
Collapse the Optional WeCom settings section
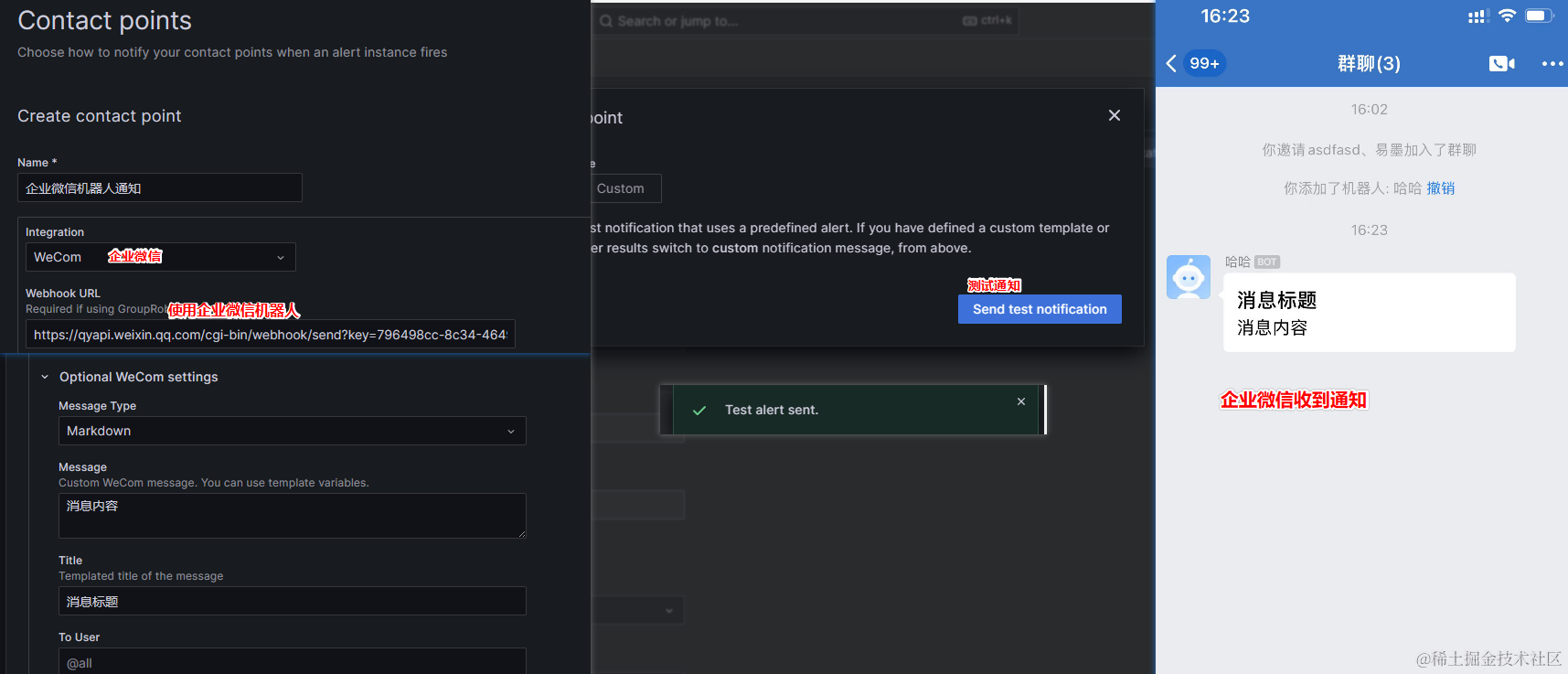point(45,377)
